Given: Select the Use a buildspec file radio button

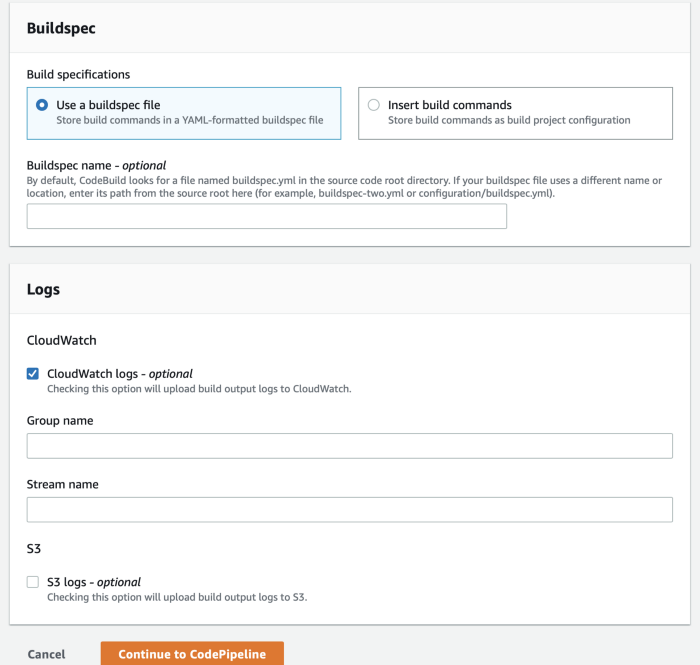Looking at the screenshot, I should 42,105.
